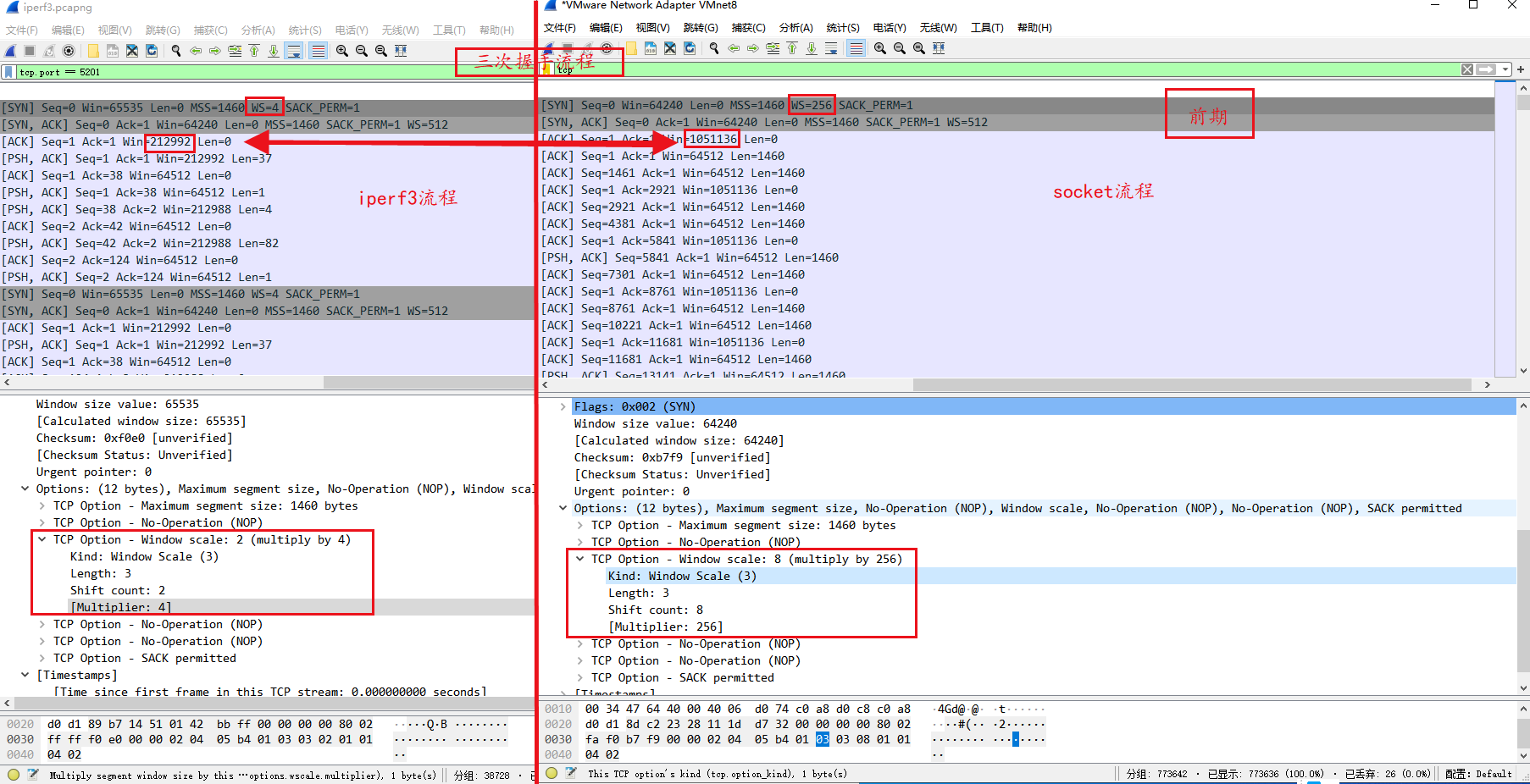Collapse Window scale 8 option in VMnet8 details
This screenshot has width=1530, height=784.
point(580,559)
